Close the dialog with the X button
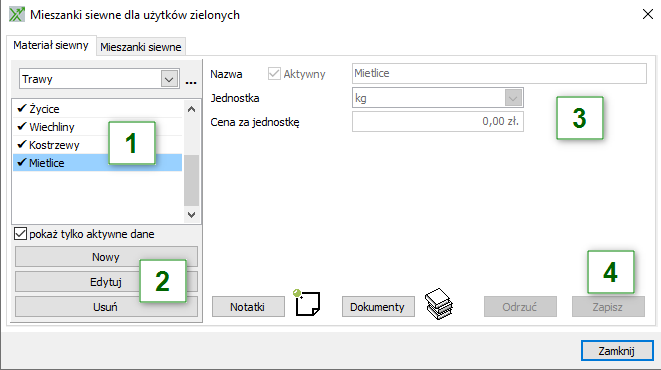 click(648, 14)
